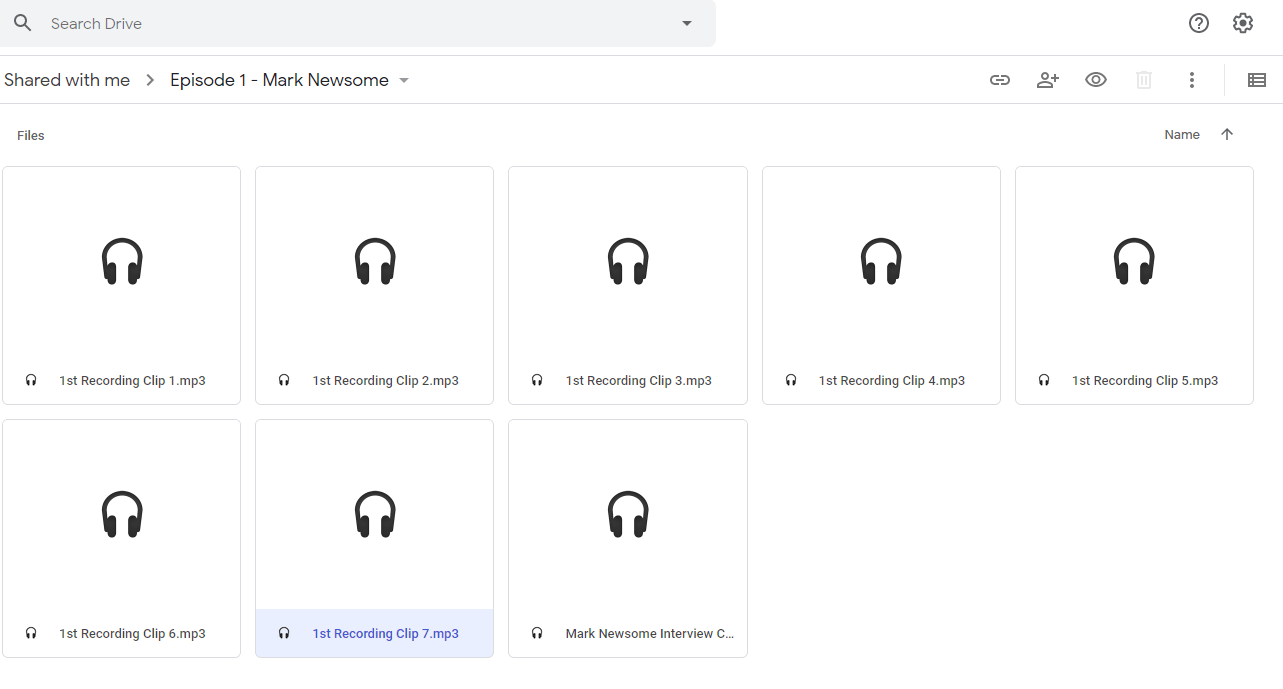Viewport: 1283px width, 689px height.
Task: Focus the Search Drive field
Action: click(x=358, y=23)
